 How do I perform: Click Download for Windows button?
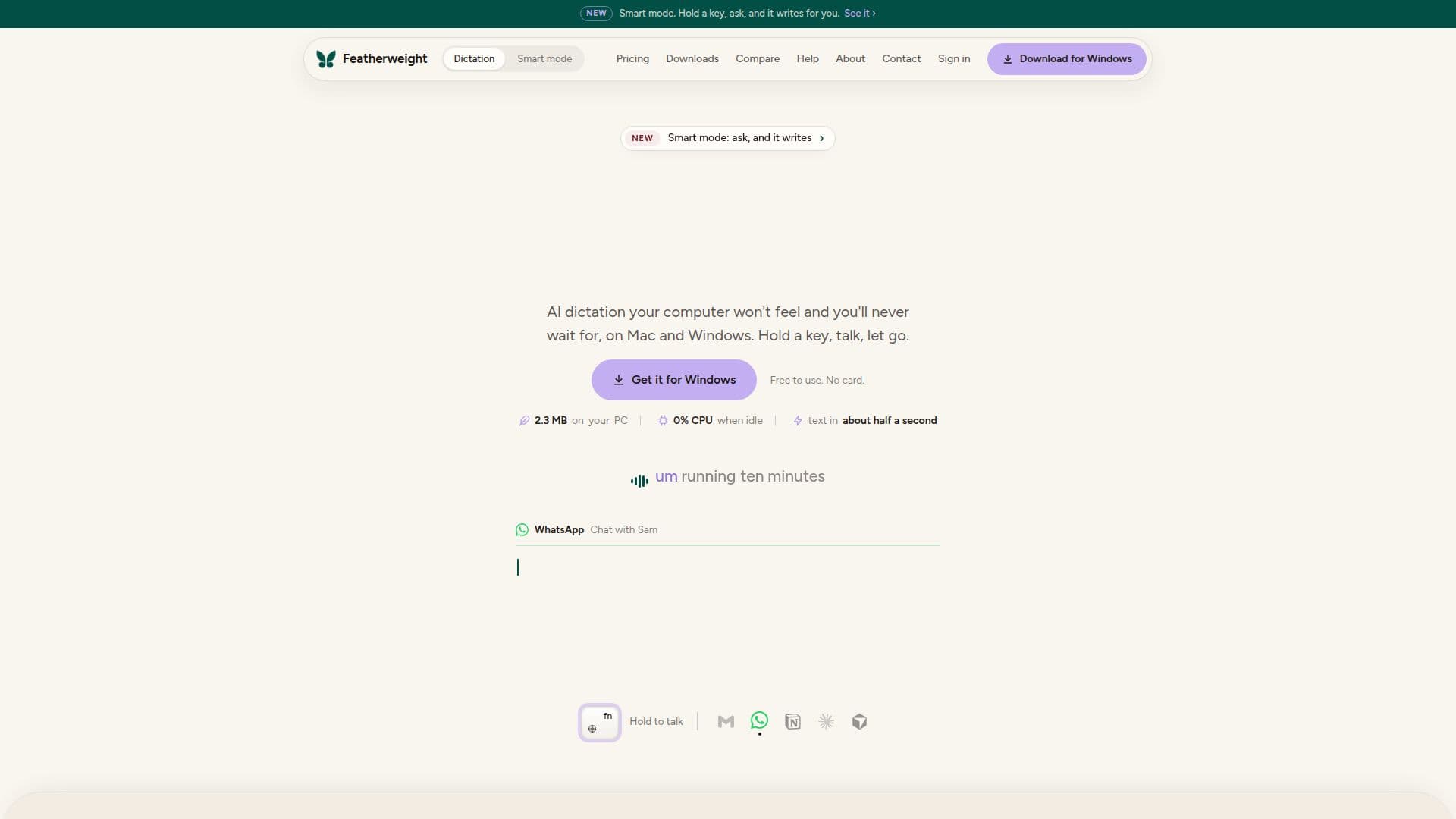[x=1066, y=59]
